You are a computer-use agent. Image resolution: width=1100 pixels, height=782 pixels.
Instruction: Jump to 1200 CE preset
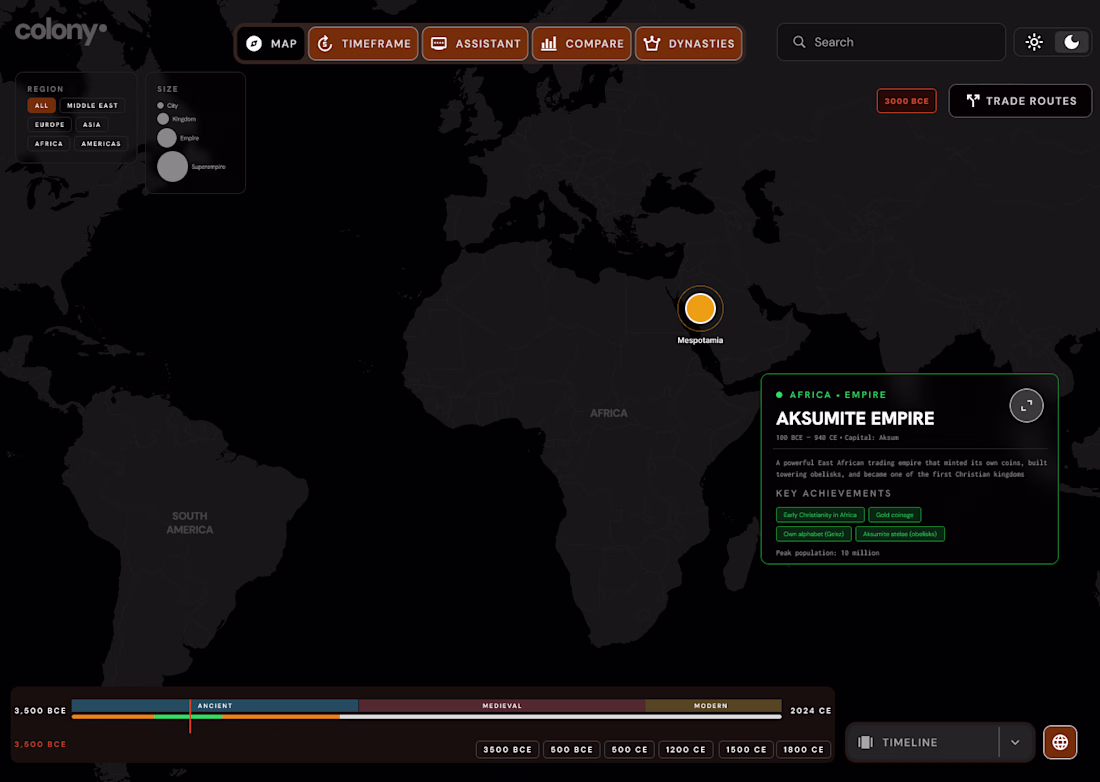685,750
